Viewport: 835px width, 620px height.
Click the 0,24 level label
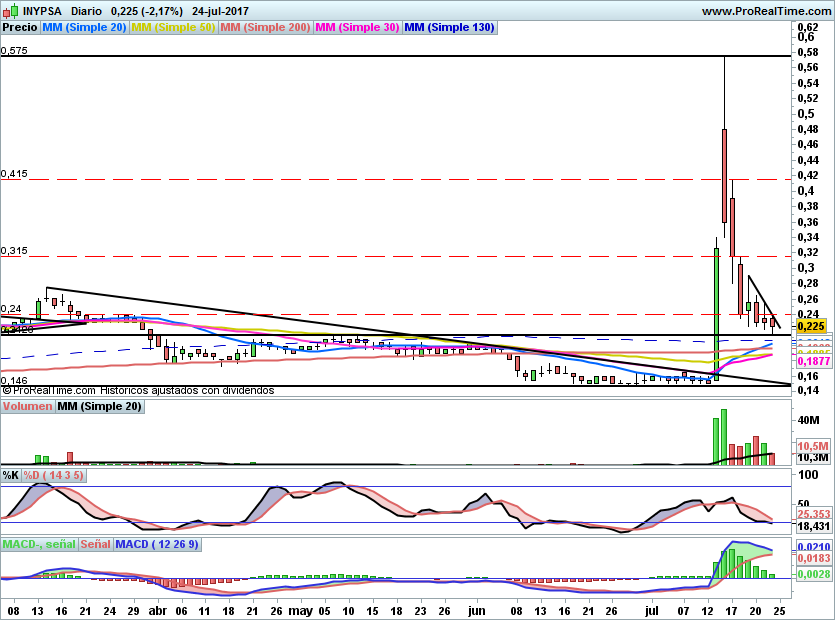11,309
